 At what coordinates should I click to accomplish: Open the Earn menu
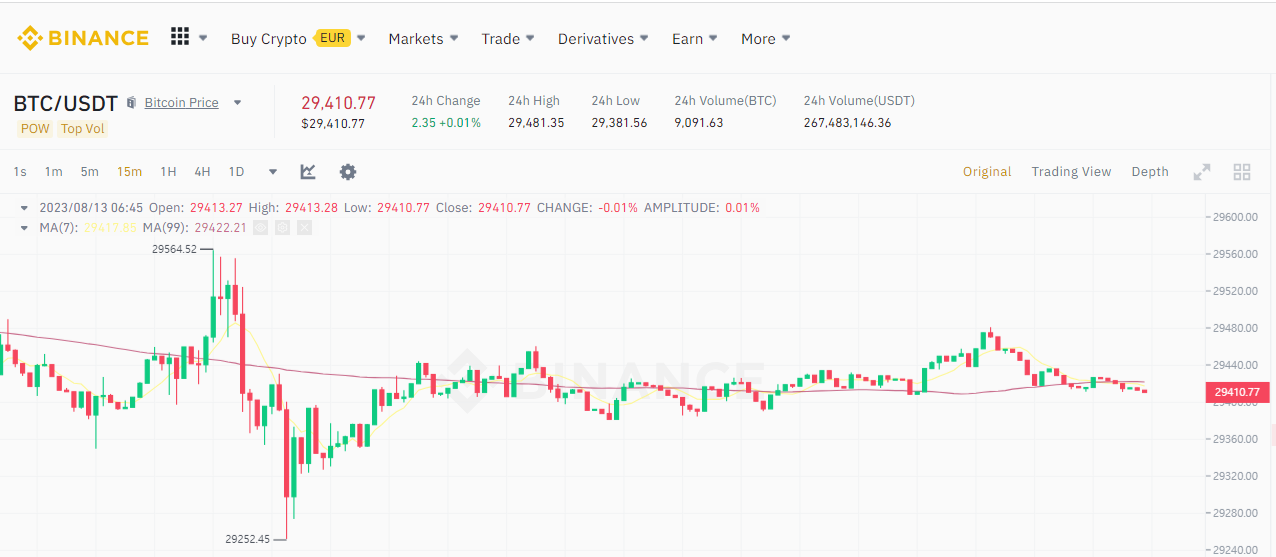(688, 38)
